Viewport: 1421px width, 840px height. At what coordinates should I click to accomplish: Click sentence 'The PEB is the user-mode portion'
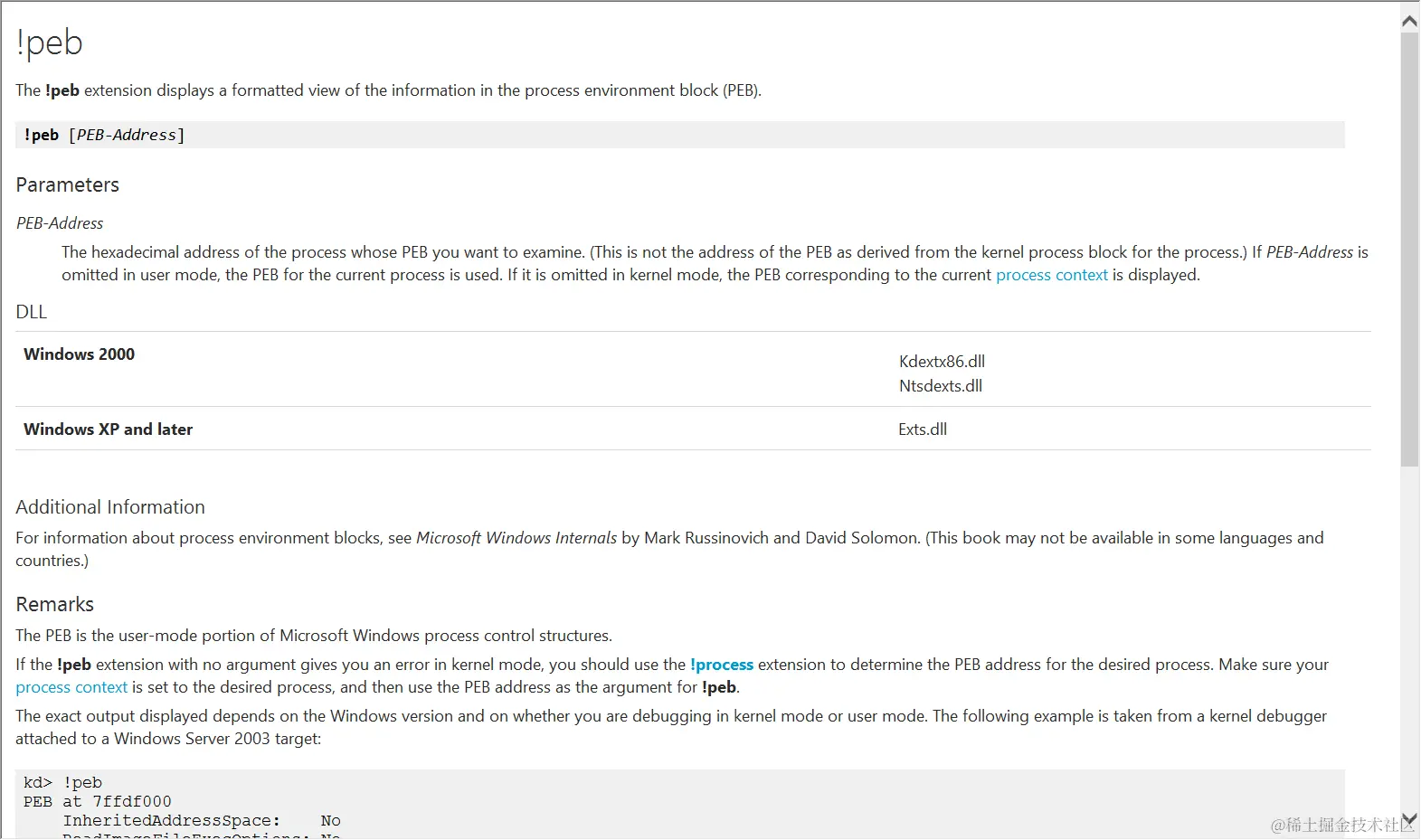(314, 636)
